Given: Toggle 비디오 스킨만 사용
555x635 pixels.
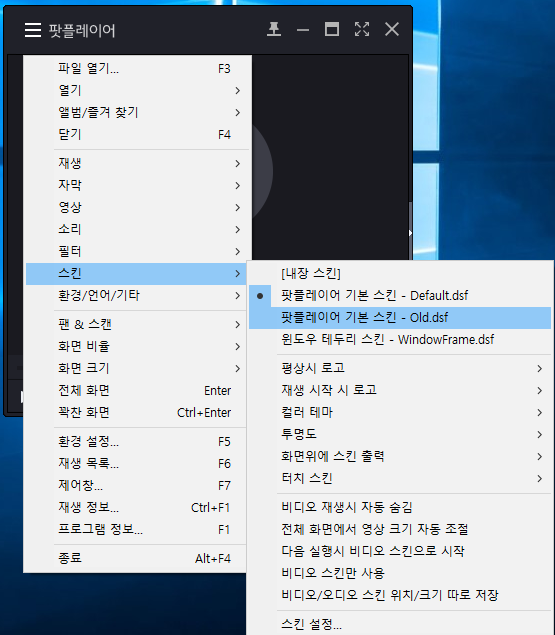Looking at the screenshot, I should click(x=400, y=573).
